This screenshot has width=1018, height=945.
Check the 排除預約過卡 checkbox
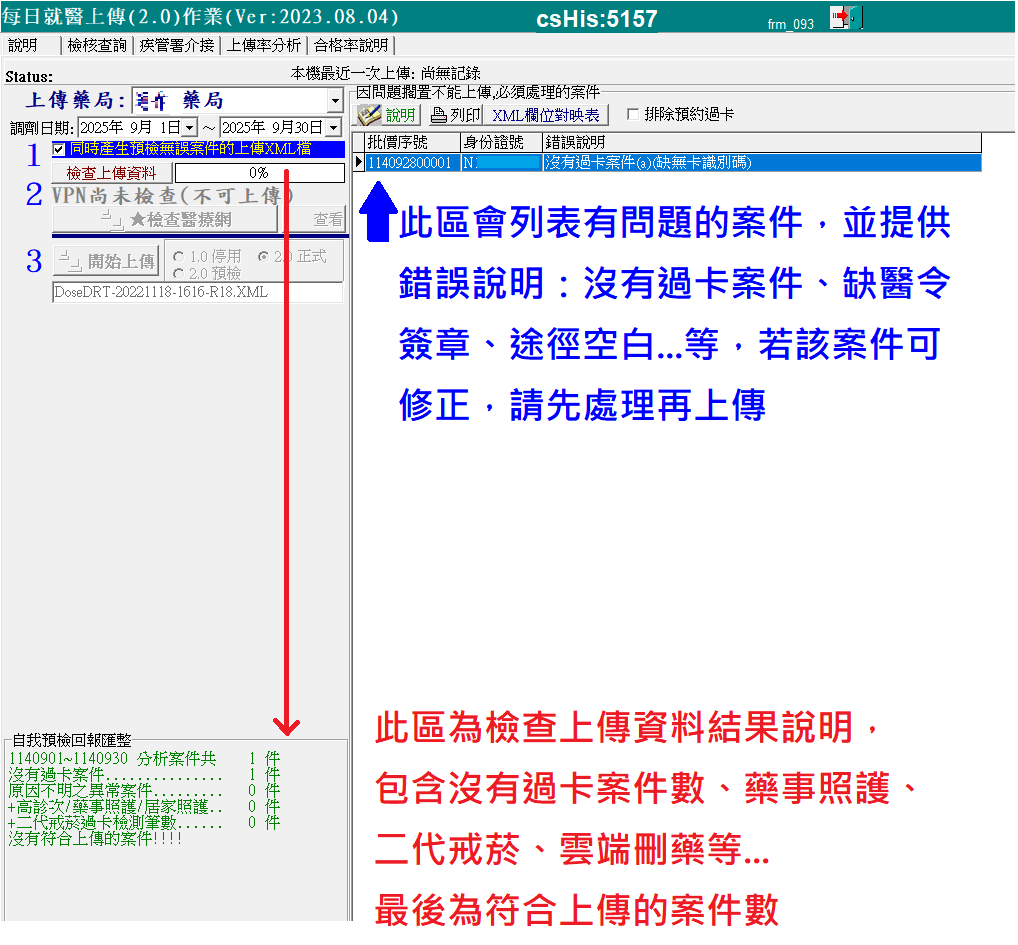click(x=632, y=115)
